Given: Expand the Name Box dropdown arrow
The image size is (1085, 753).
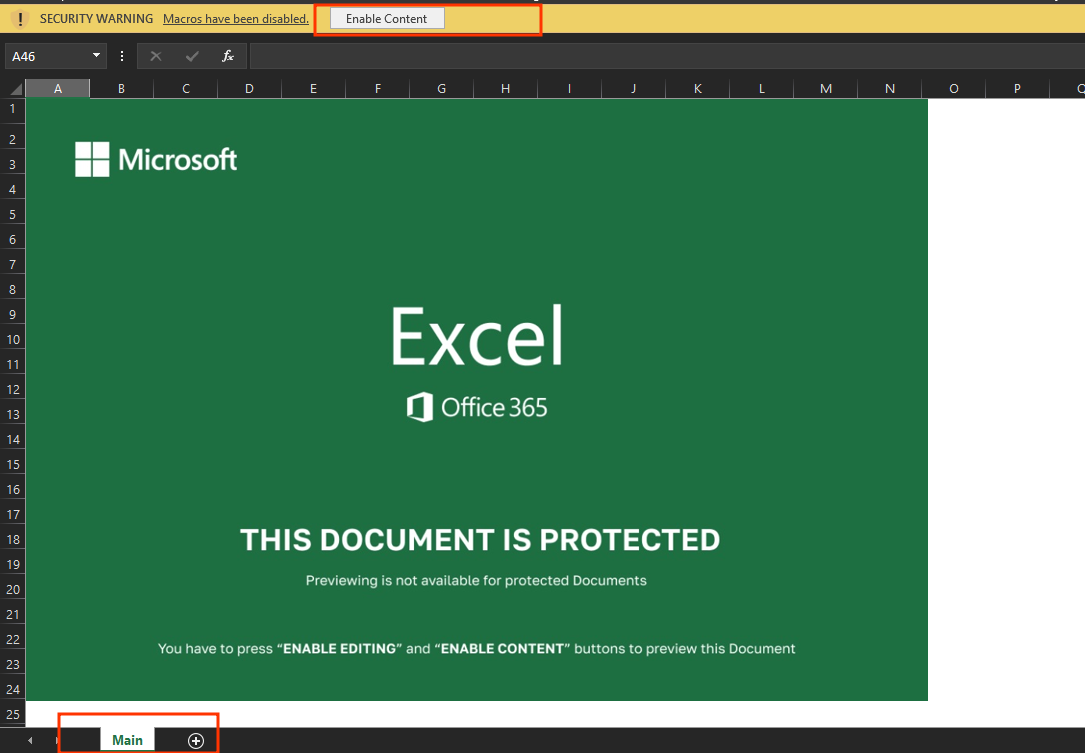Looking at the screenshot, I should [96, 55].
